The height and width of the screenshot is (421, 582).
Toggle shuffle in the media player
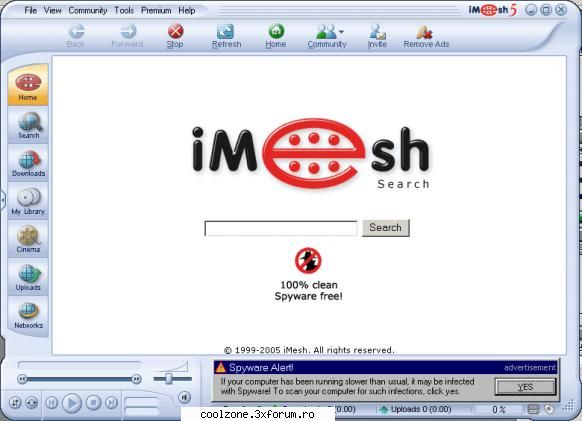[x=15, y=403]
